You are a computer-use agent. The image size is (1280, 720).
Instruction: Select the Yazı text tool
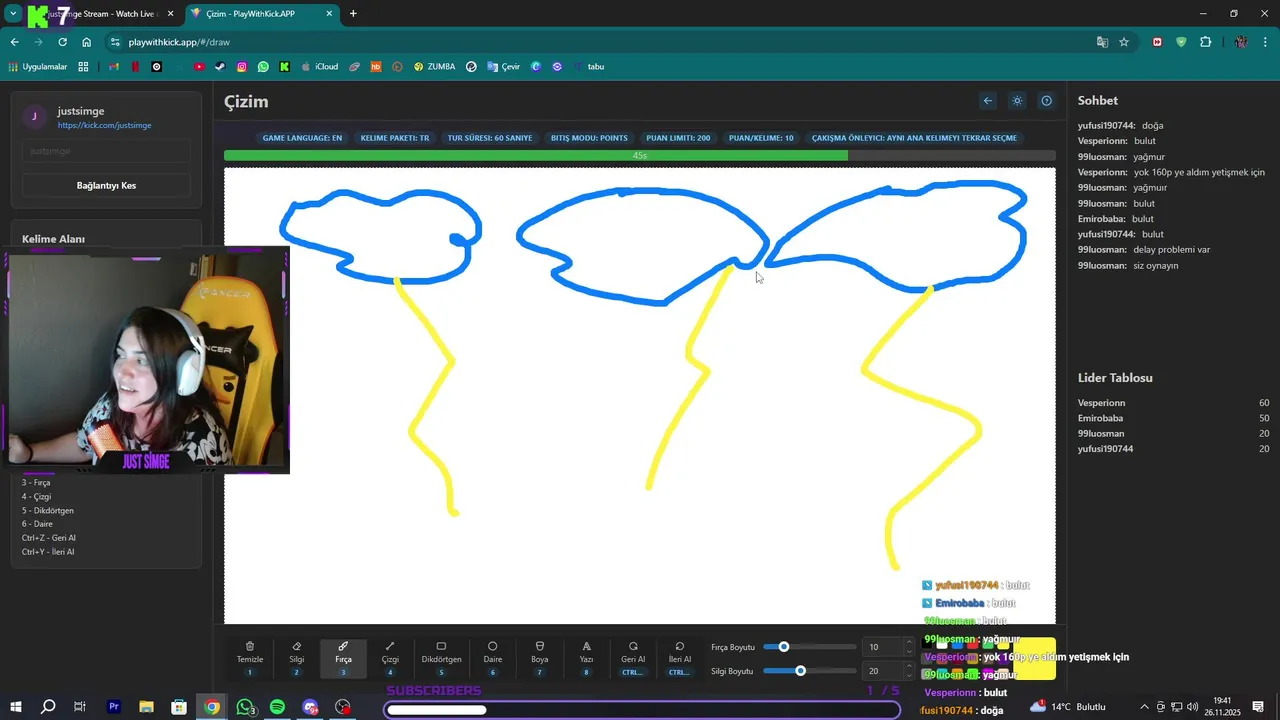(x=587, y=658)
